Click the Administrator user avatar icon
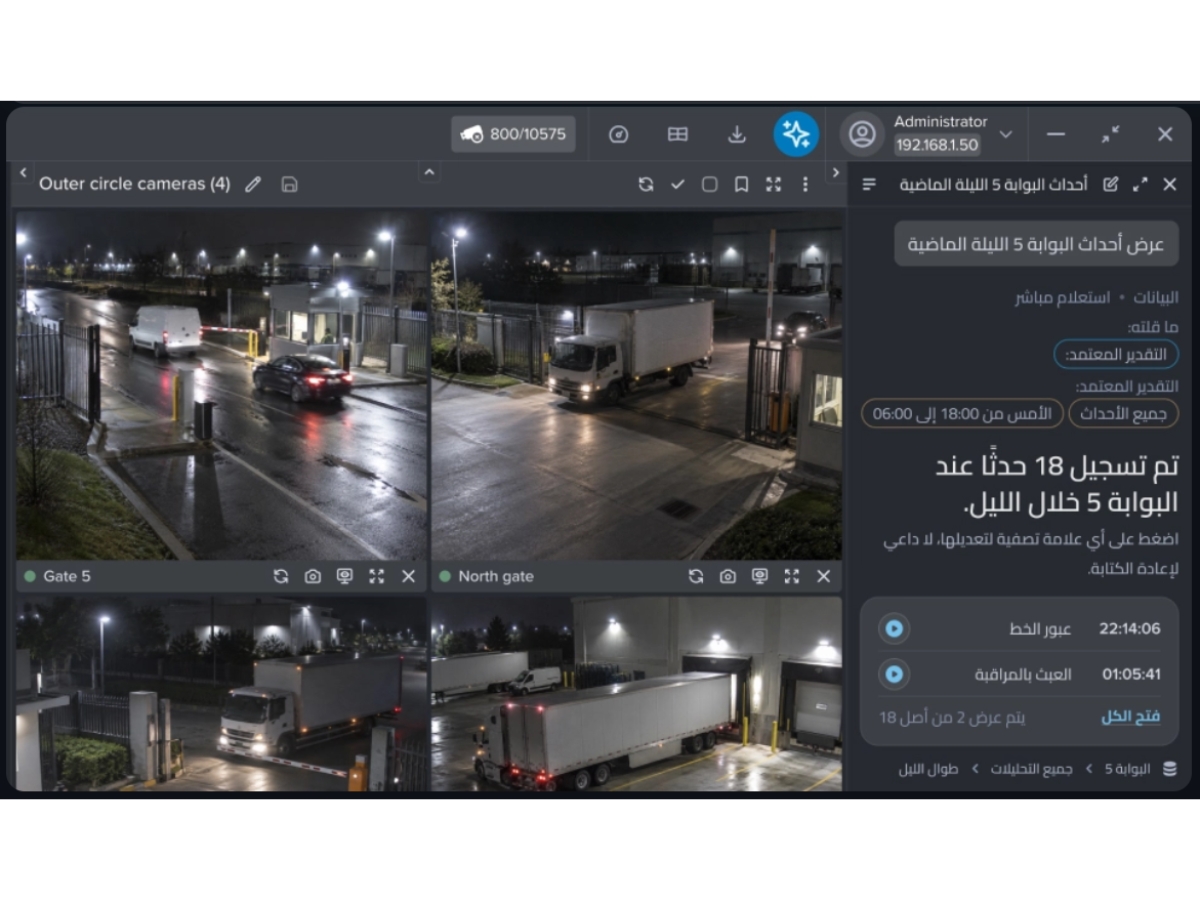Screen dimensions: 1200x900 click(862, 134)
